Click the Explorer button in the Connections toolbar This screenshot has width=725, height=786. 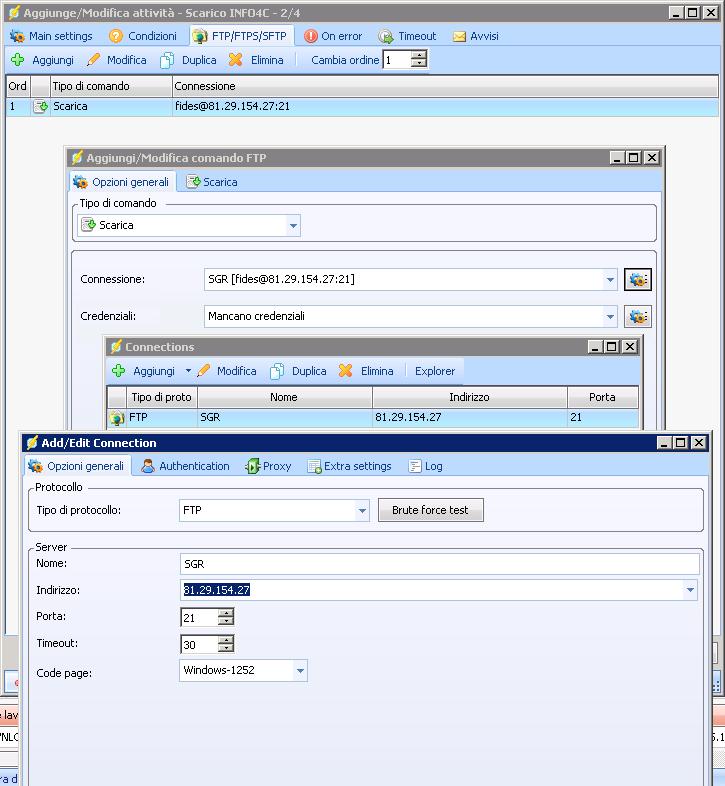[435, 371]
